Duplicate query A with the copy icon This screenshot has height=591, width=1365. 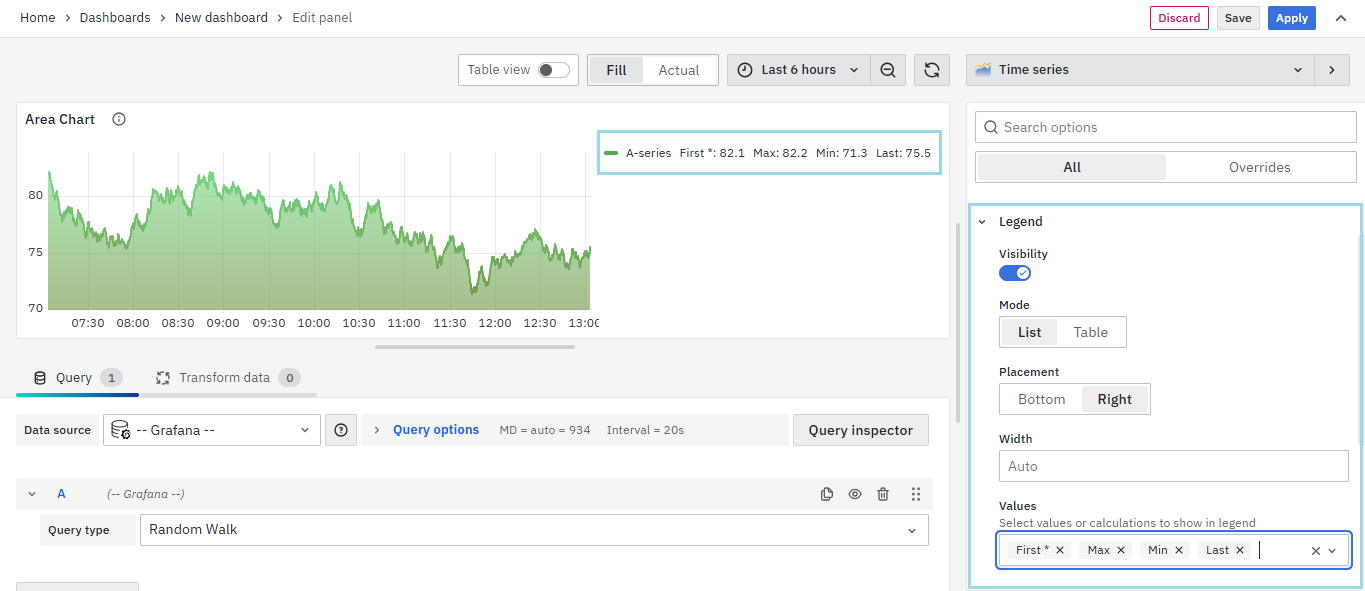tap(827, 494)
